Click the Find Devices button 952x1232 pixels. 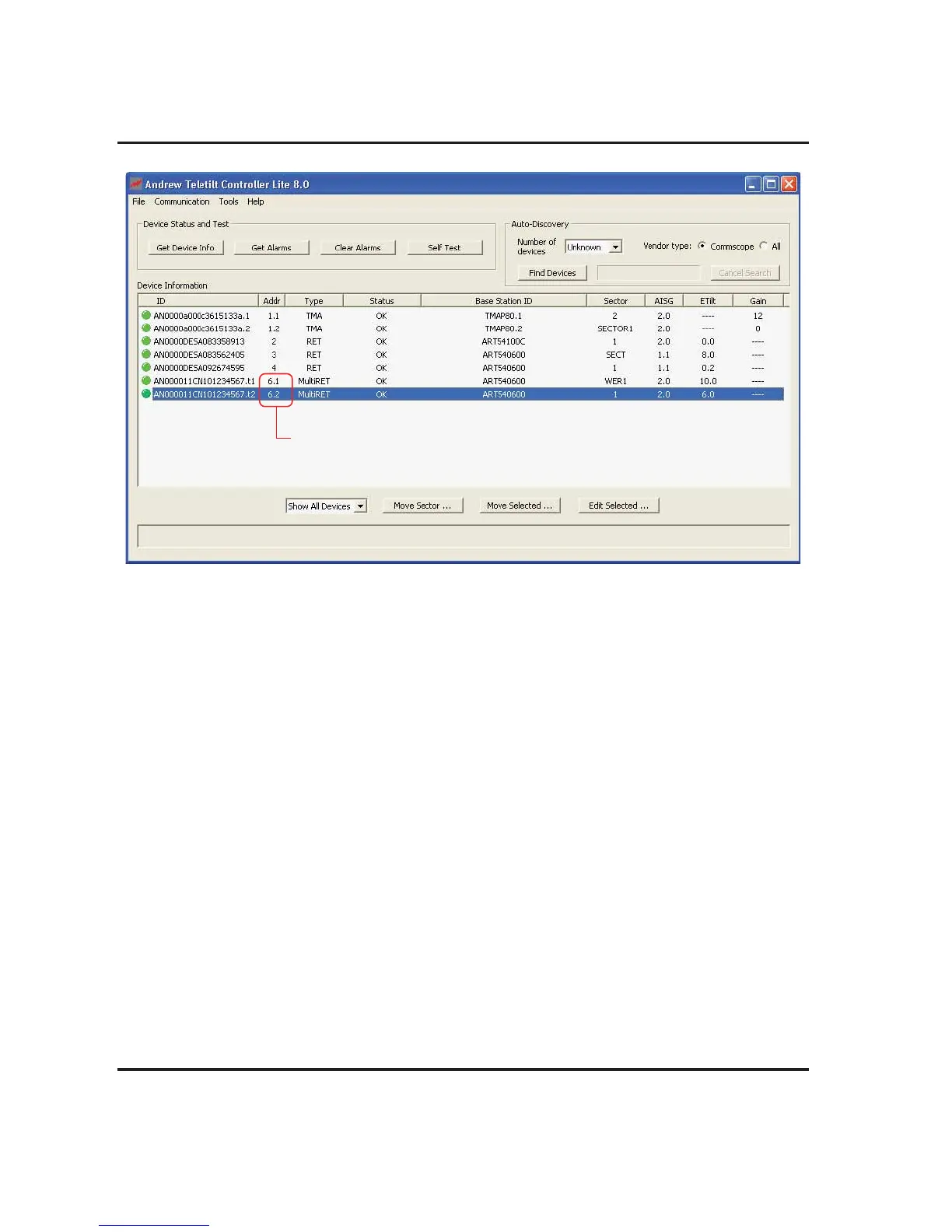pos(552,273)
